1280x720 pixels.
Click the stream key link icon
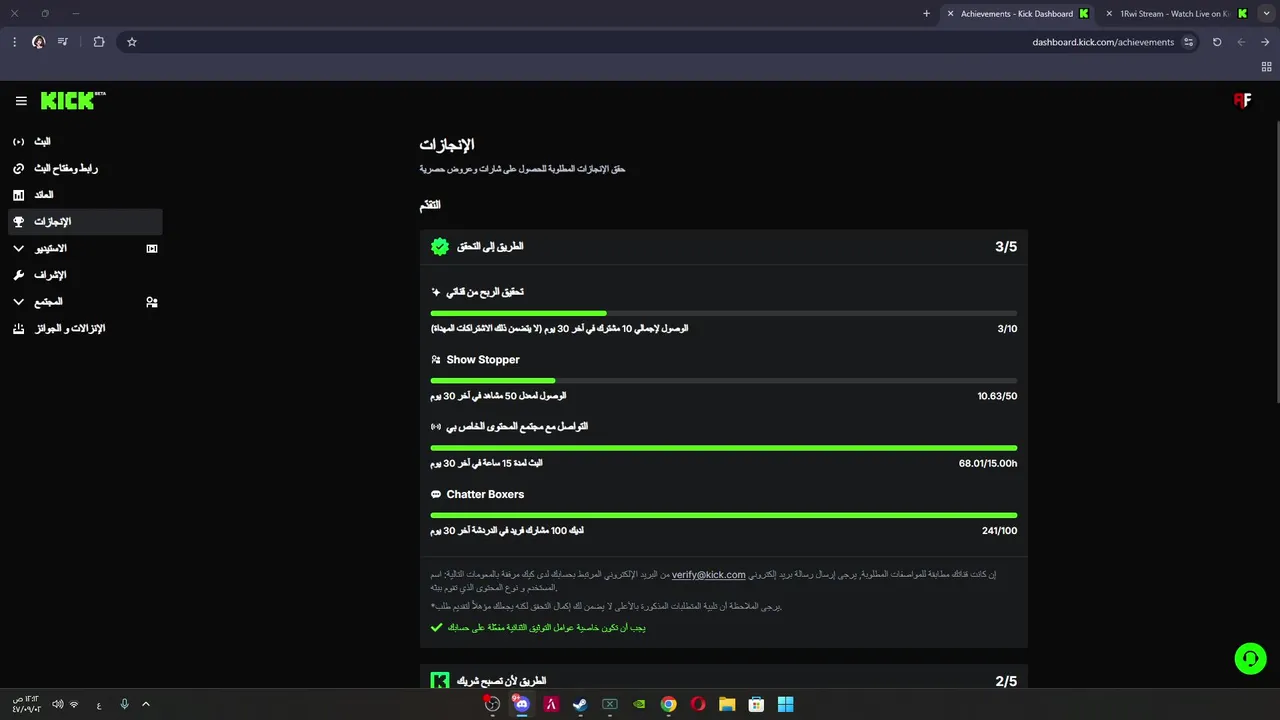18,168
